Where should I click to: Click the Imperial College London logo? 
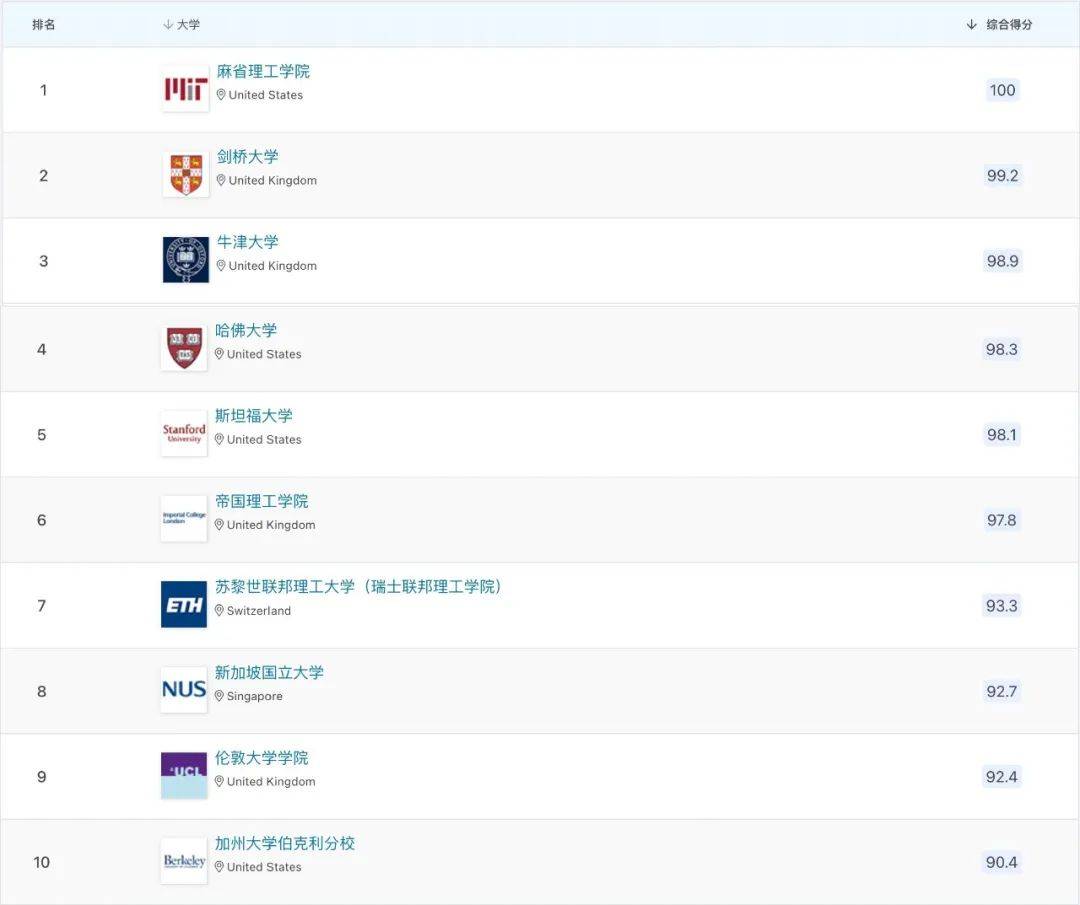[x=184, y=519]
